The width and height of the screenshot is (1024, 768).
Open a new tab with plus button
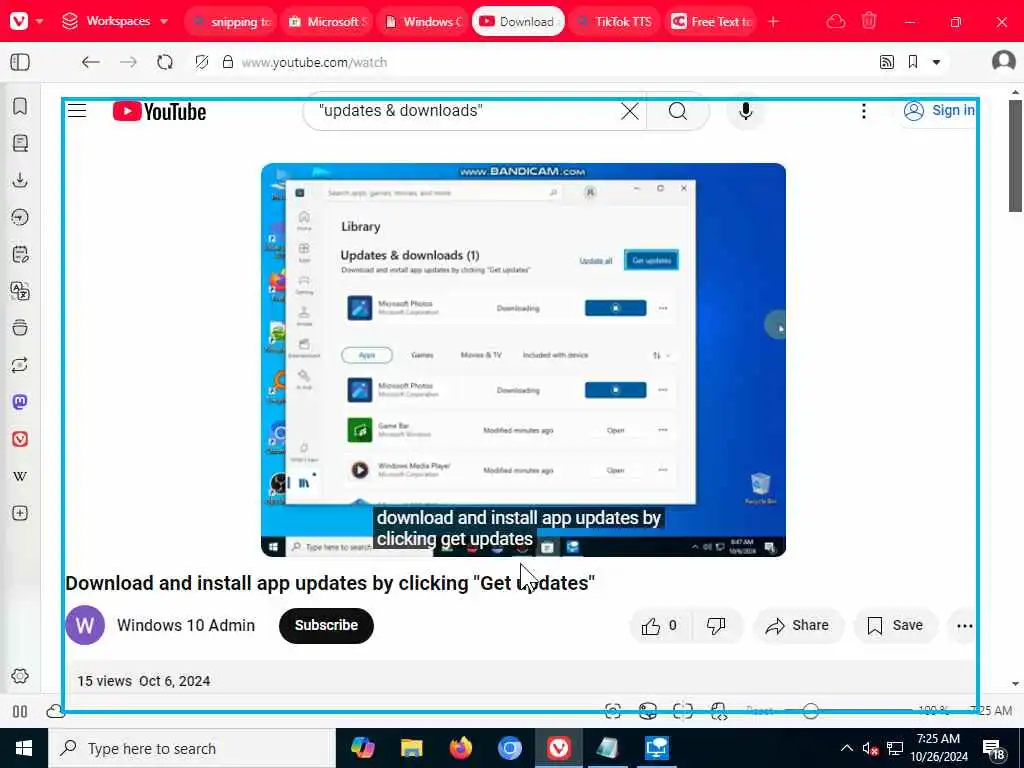(x=773, y=22)
